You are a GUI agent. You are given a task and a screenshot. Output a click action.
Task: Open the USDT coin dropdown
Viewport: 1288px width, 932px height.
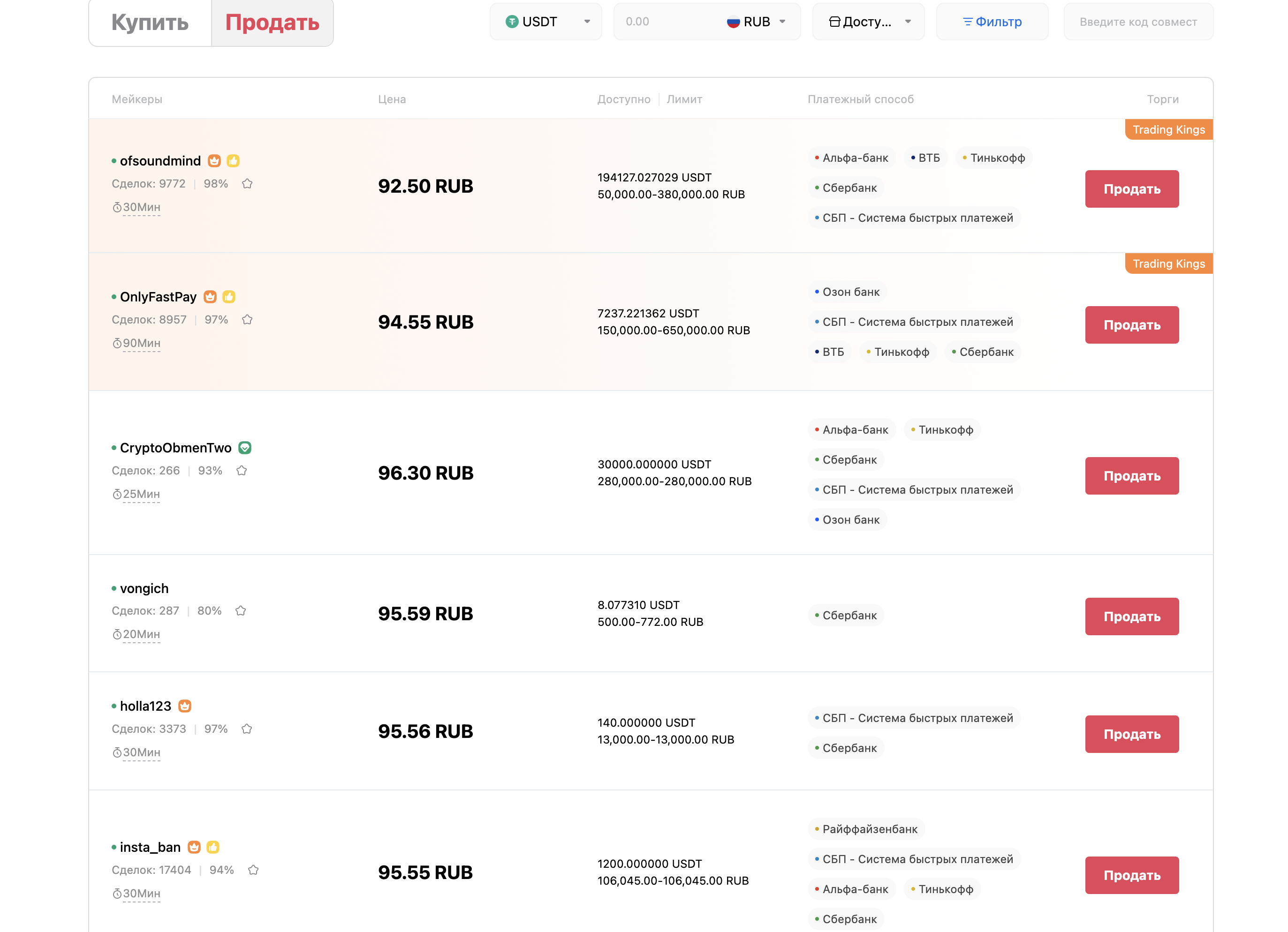545,22
